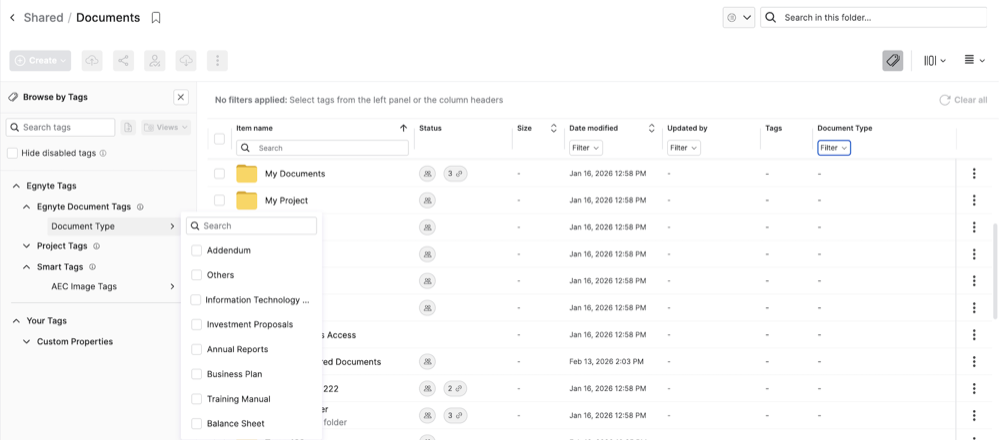This screenshot has height=440, width=999.
Task: Select the My Project row checkbox
Action: pos(219,200)
